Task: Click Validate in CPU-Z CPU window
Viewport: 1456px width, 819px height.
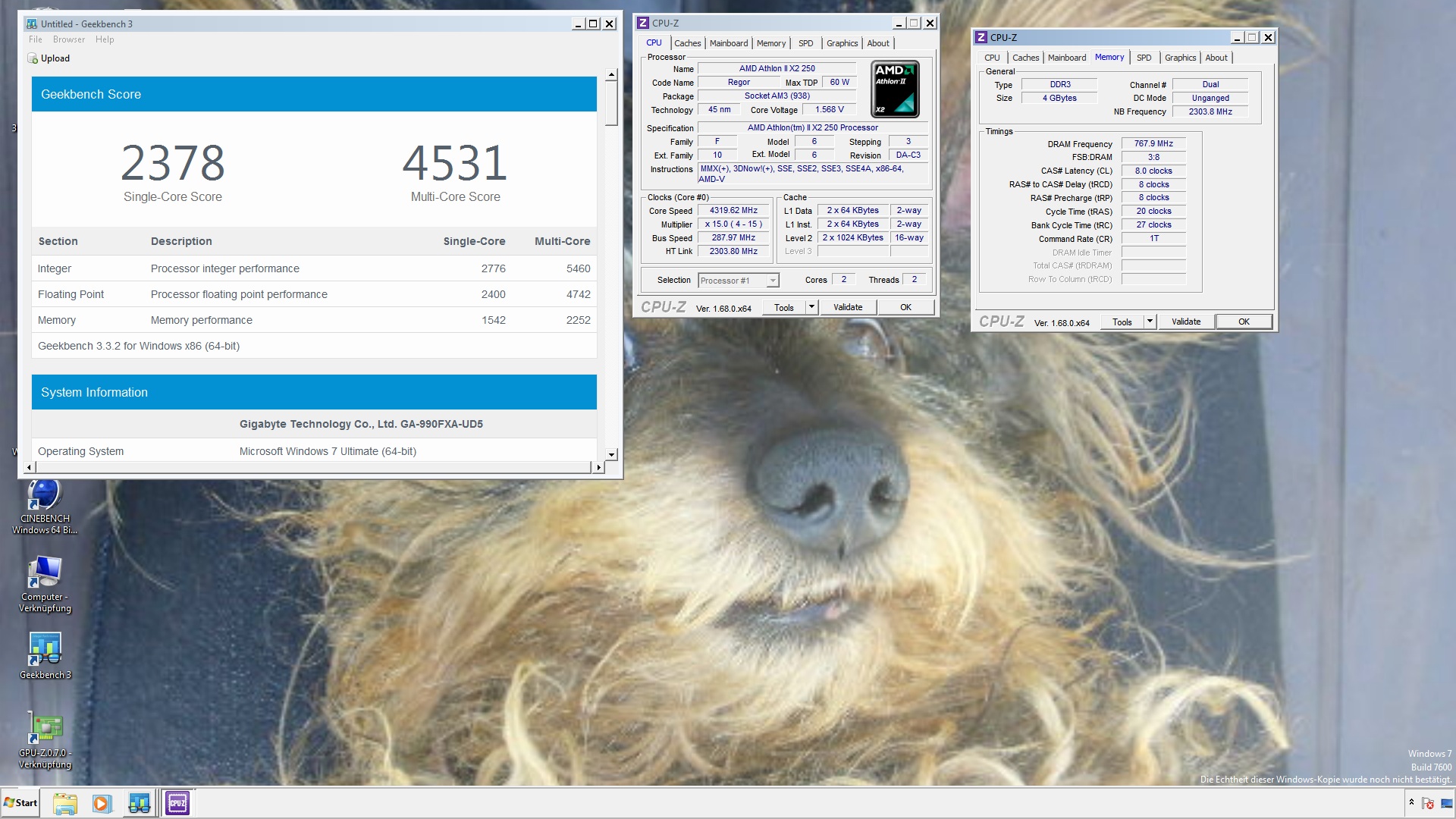Action: (848, 307)
